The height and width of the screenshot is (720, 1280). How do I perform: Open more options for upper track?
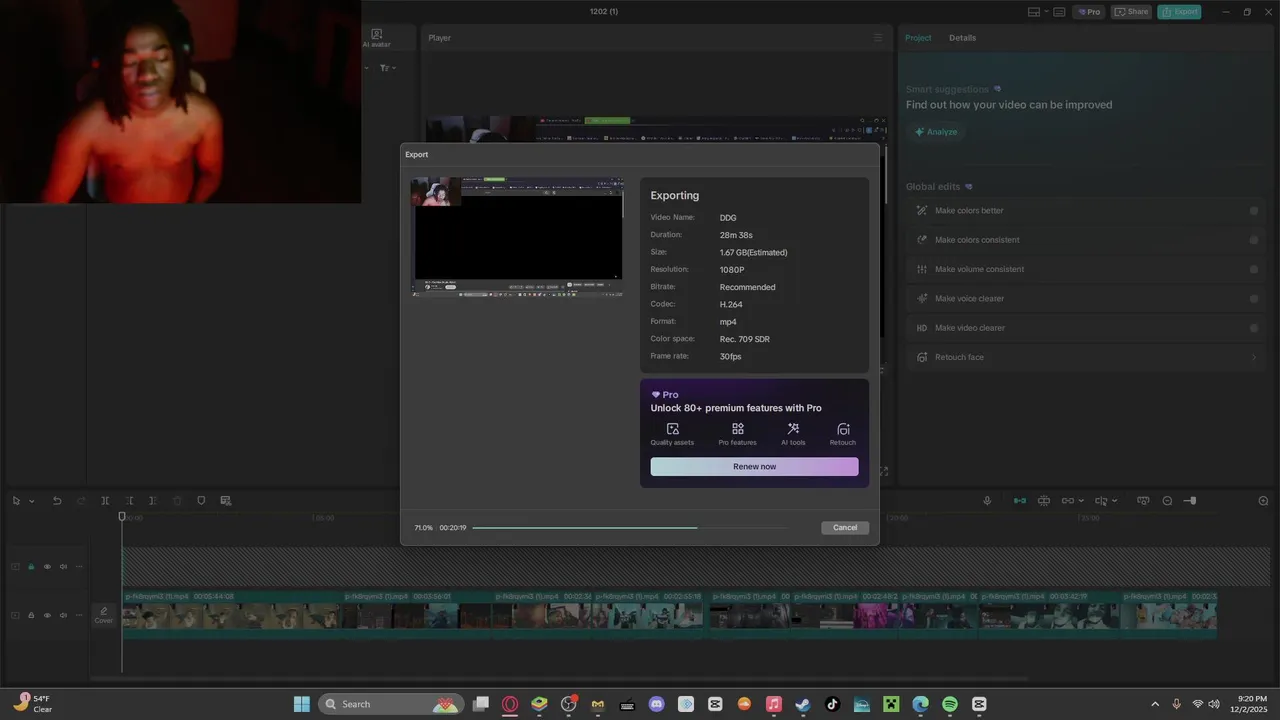point(79,567)
